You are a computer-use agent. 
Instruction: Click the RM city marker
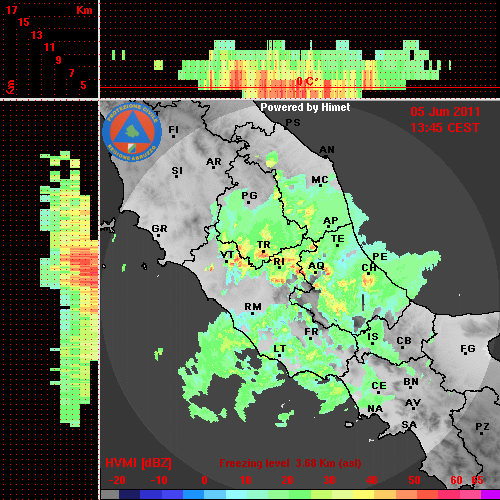tap(252, 313)
